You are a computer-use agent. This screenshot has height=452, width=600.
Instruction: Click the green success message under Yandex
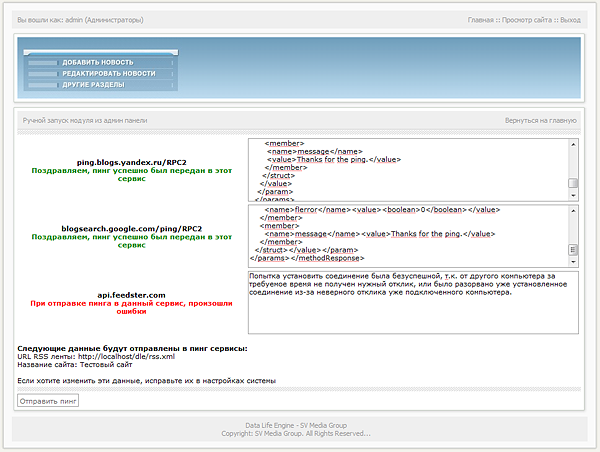[132, 175]
